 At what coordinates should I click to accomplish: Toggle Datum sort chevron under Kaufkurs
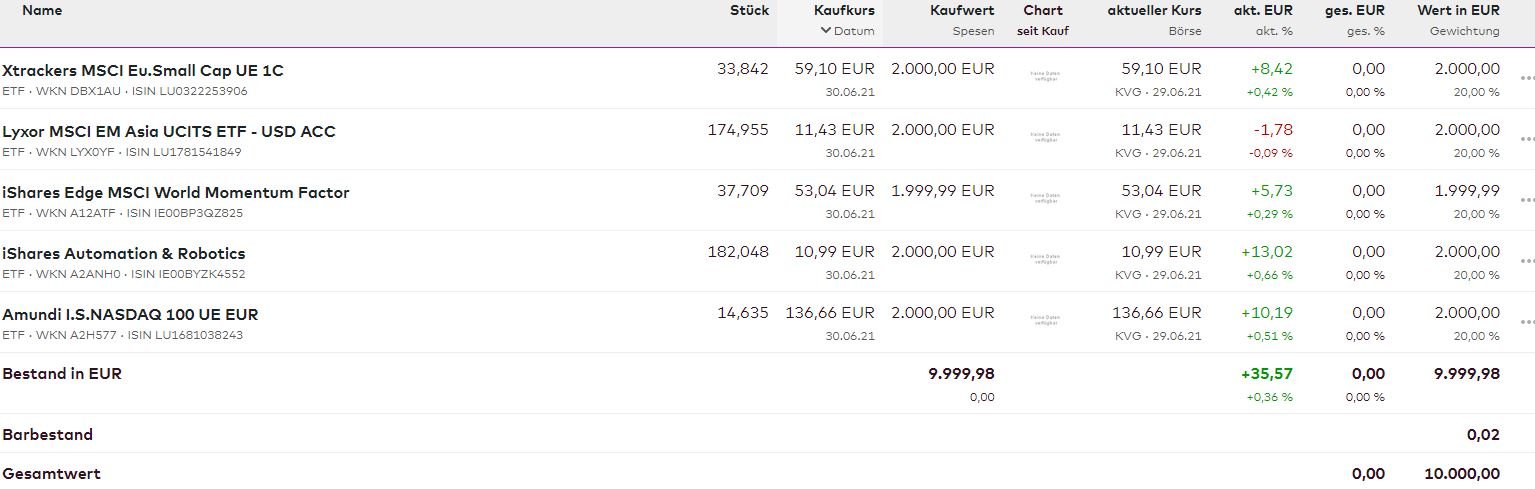pyautogui.click(x=826, y=31)
